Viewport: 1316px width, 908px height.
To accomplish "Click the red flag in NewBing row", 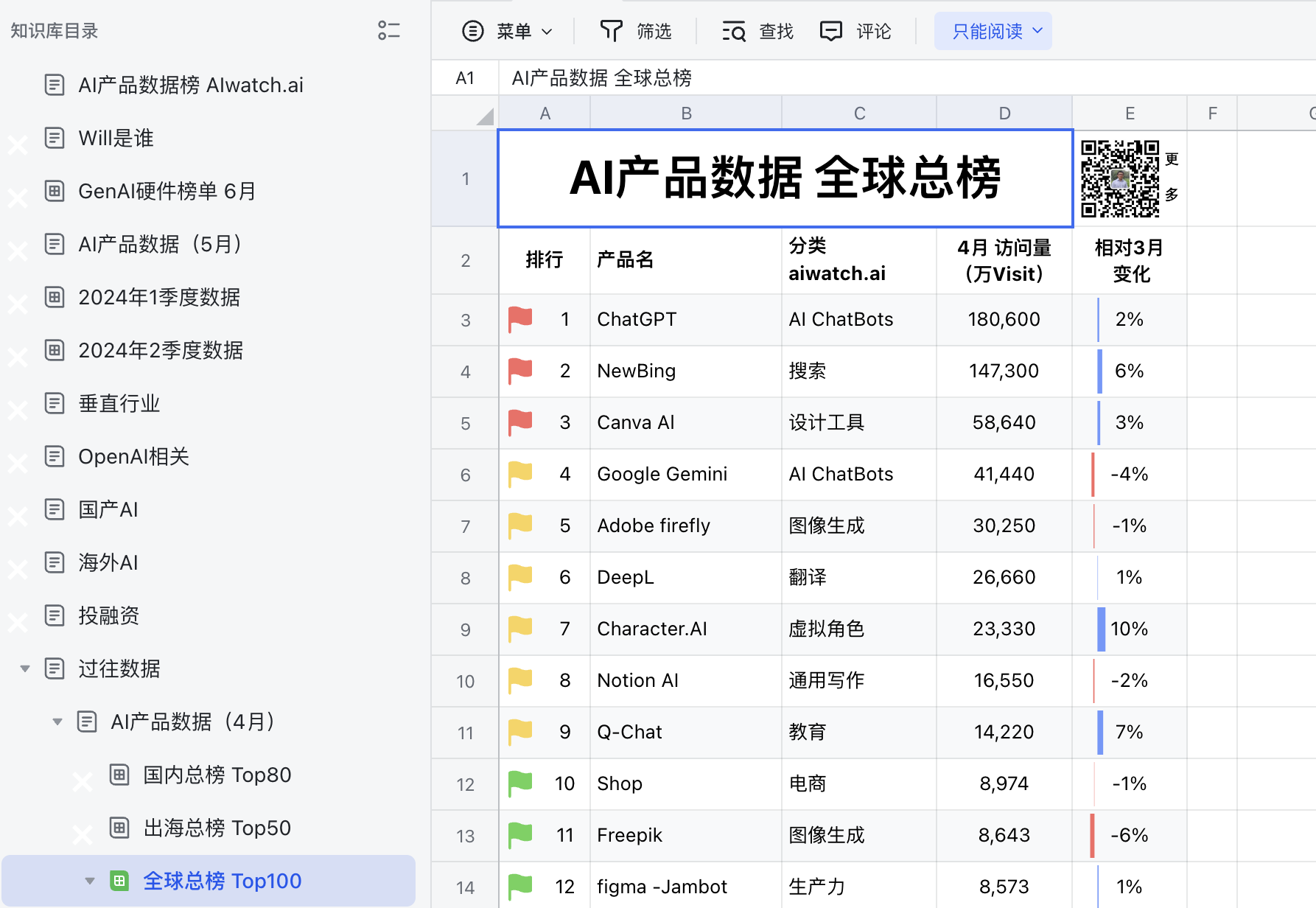I will pyautogui.click(x=520, y=371).
